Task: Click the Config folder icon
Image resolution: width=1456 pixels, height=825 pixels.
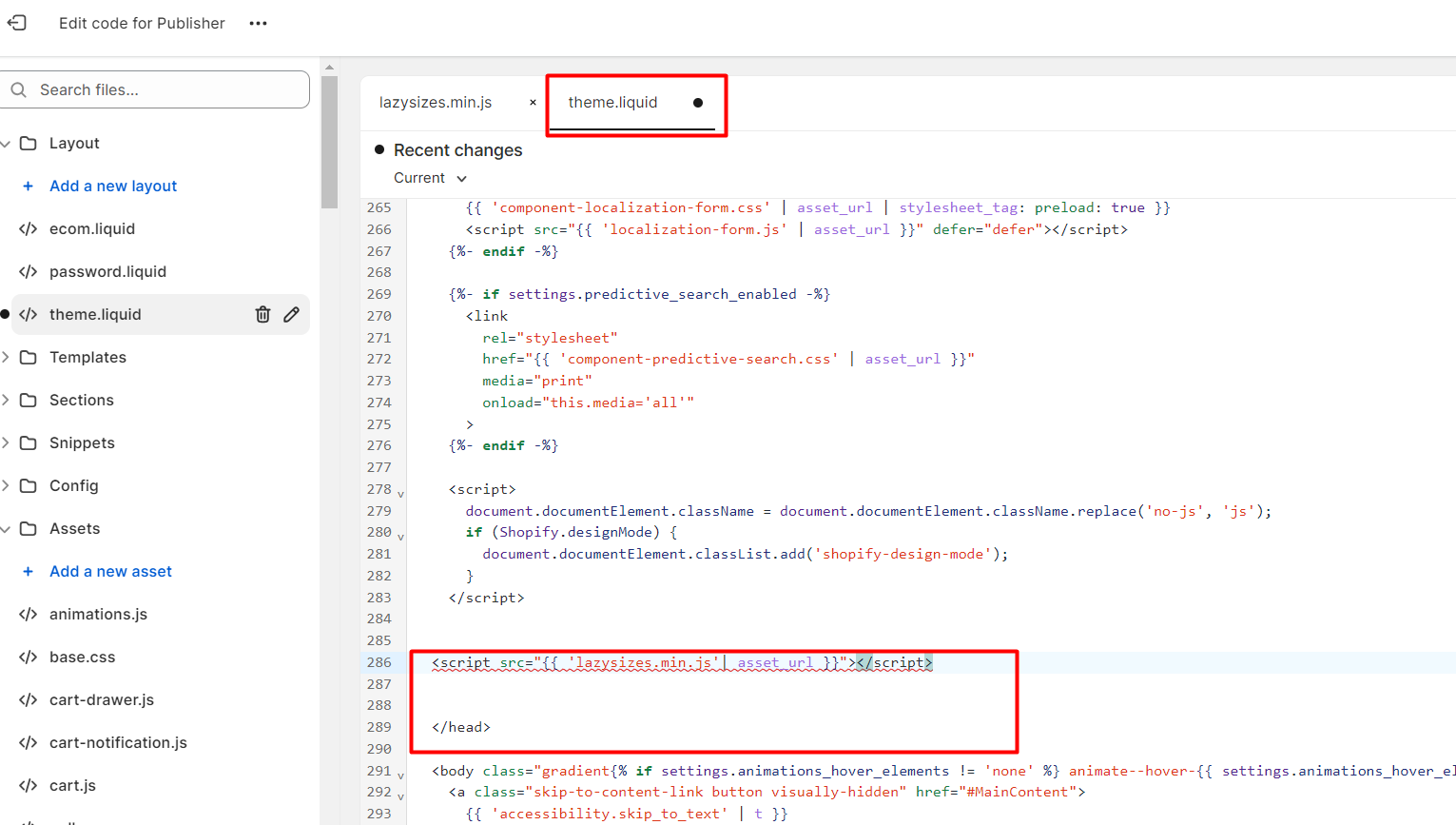Action: [x=29, y=485]
